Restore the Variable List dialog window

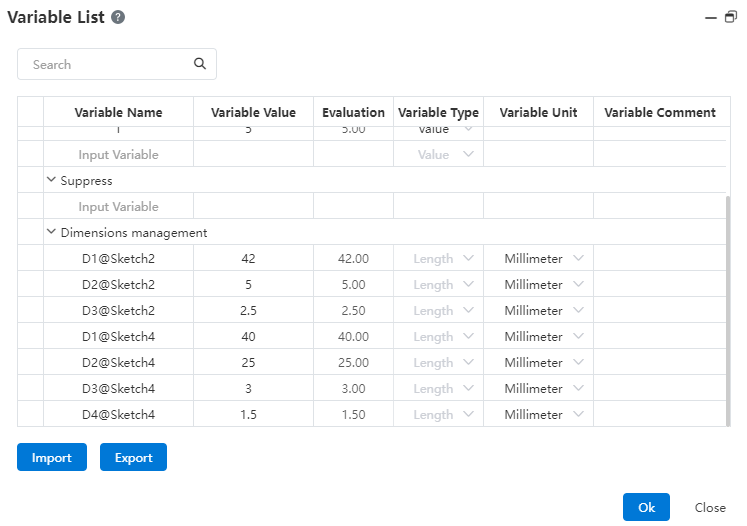(731, 17)
